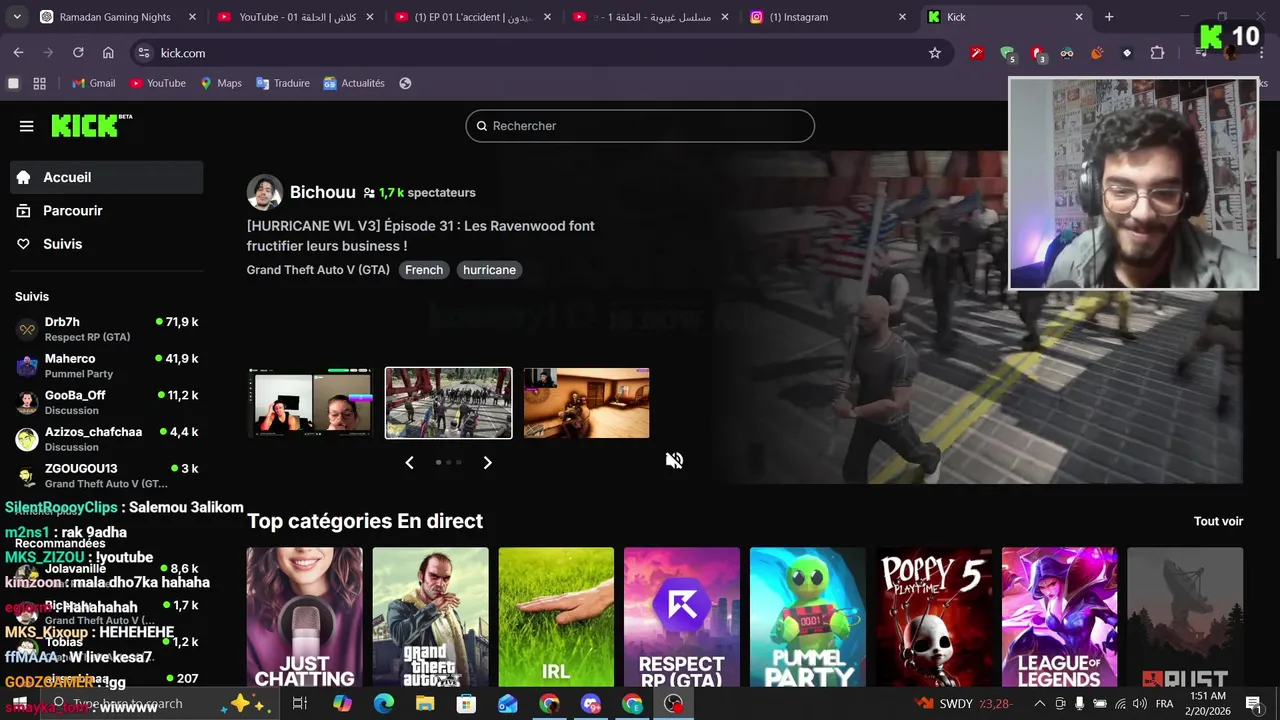Select the highlighted GTA crowd carousel thumbnail

click(x=449, y=403)
